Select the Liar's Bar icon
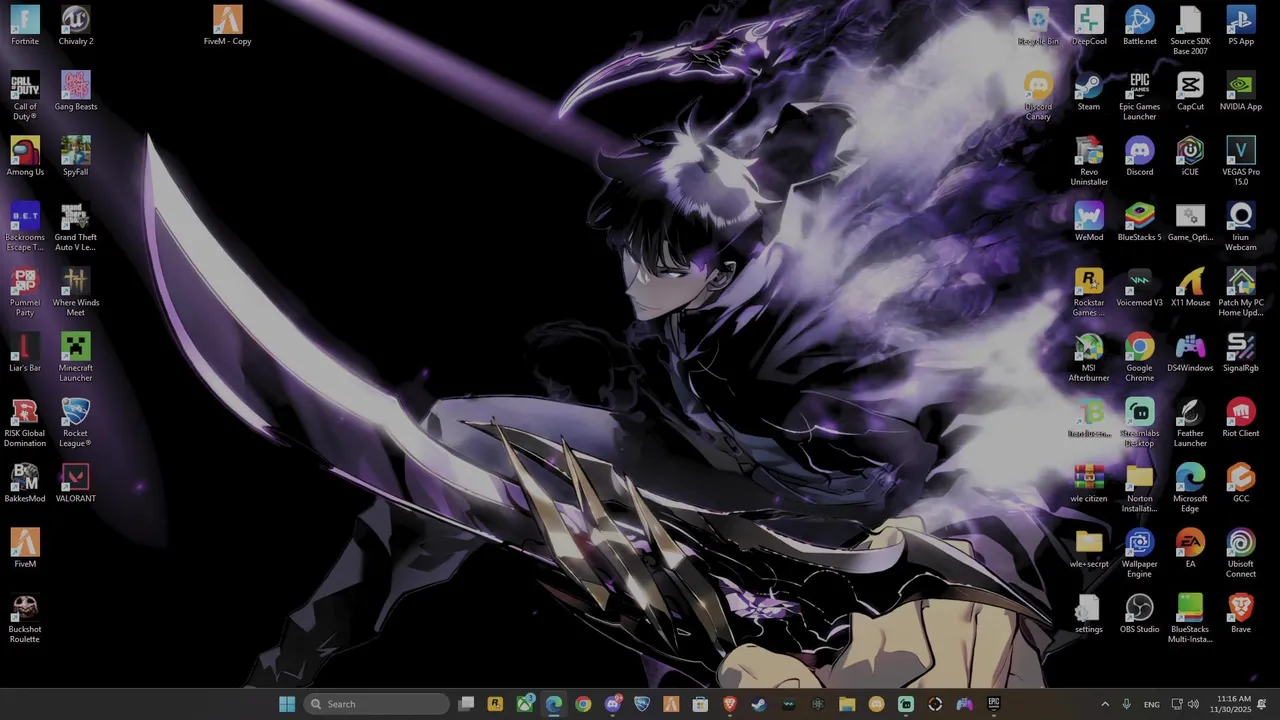Image resolution: width=1280 pixels, height=720 pixels. point(25,352)
